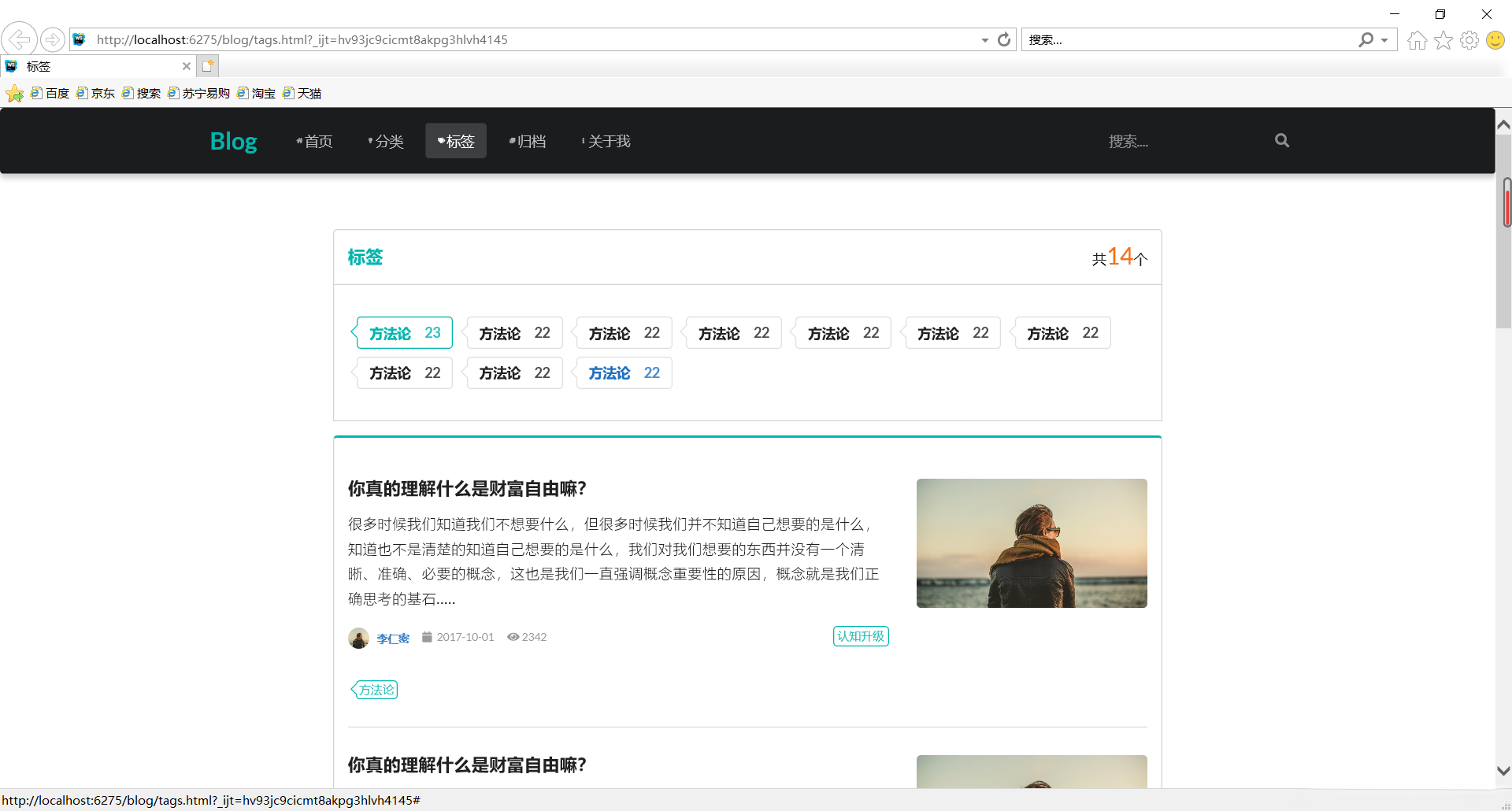Open browser settings gear icon
The image size is (1512, 811).
[1469, 40]
